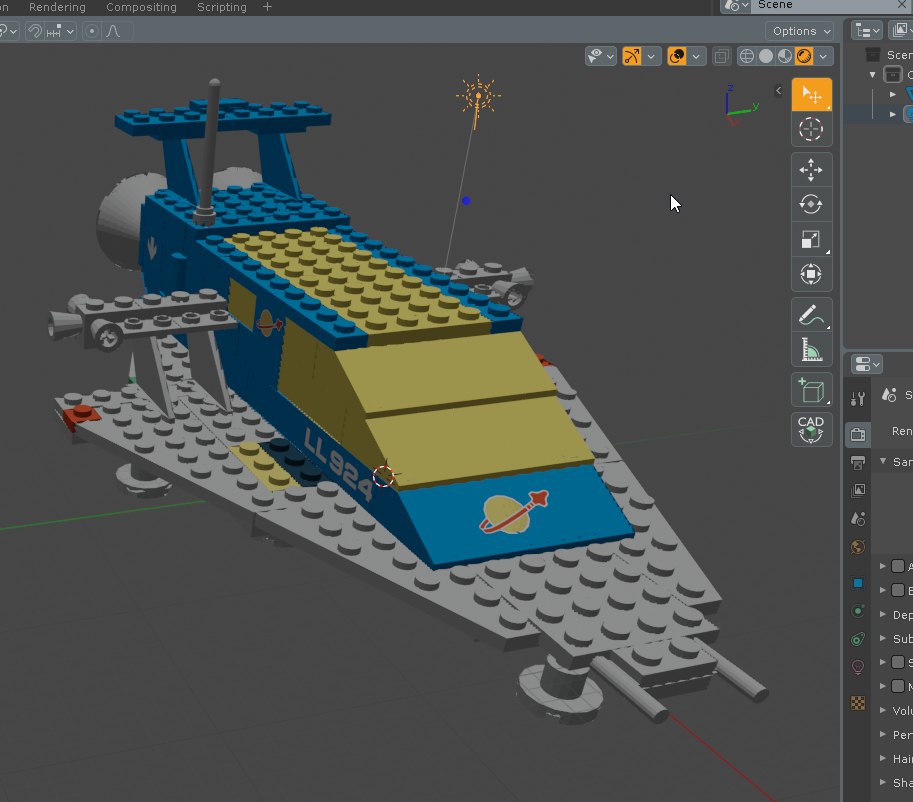Collapse the Sampling panel

[x=883, y=461]
